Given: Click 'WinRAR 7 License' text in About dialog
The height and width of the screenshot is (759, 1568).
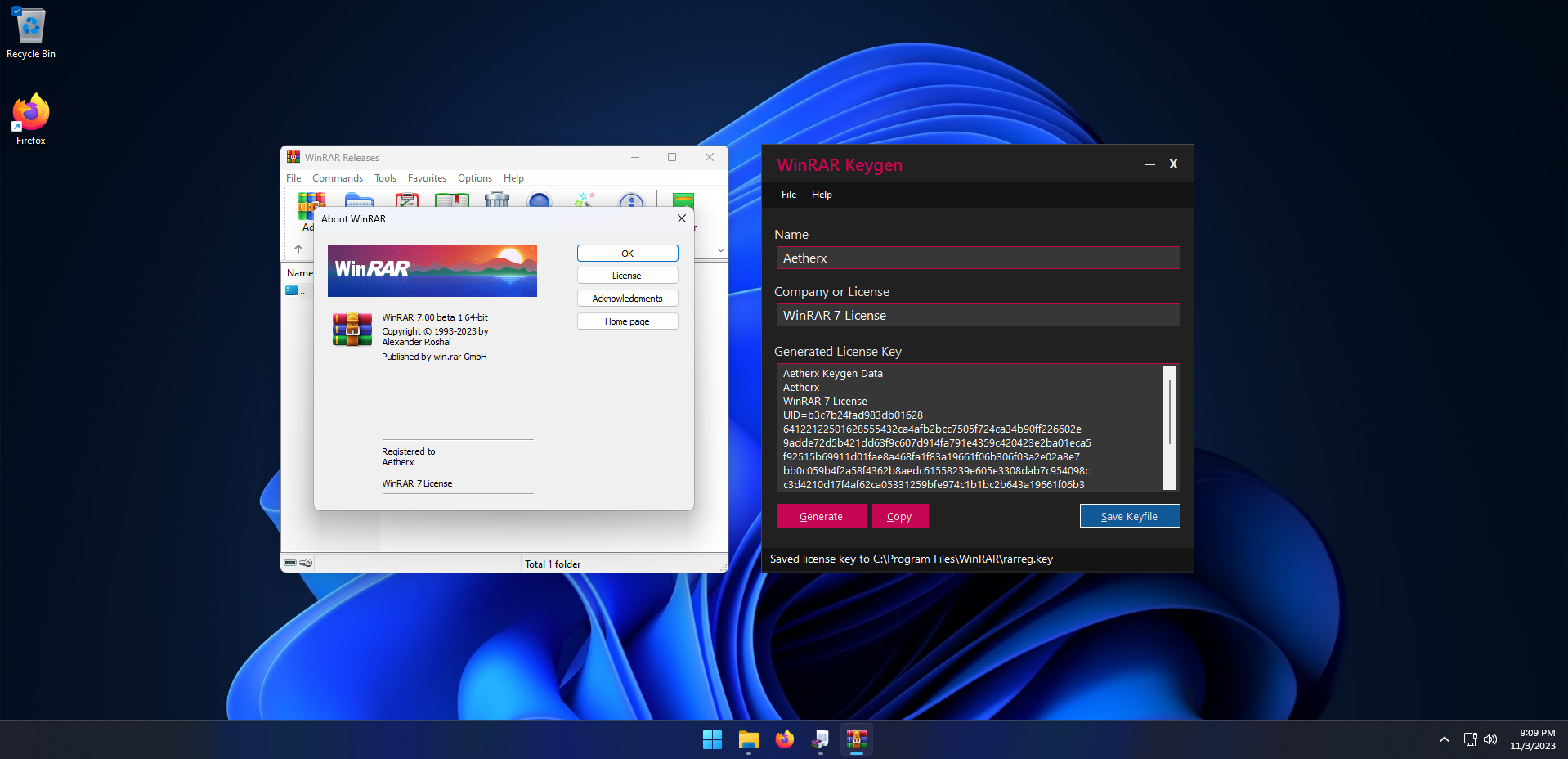Looking at the screenshot, I should pyautogui.click(x=417, y=483).
